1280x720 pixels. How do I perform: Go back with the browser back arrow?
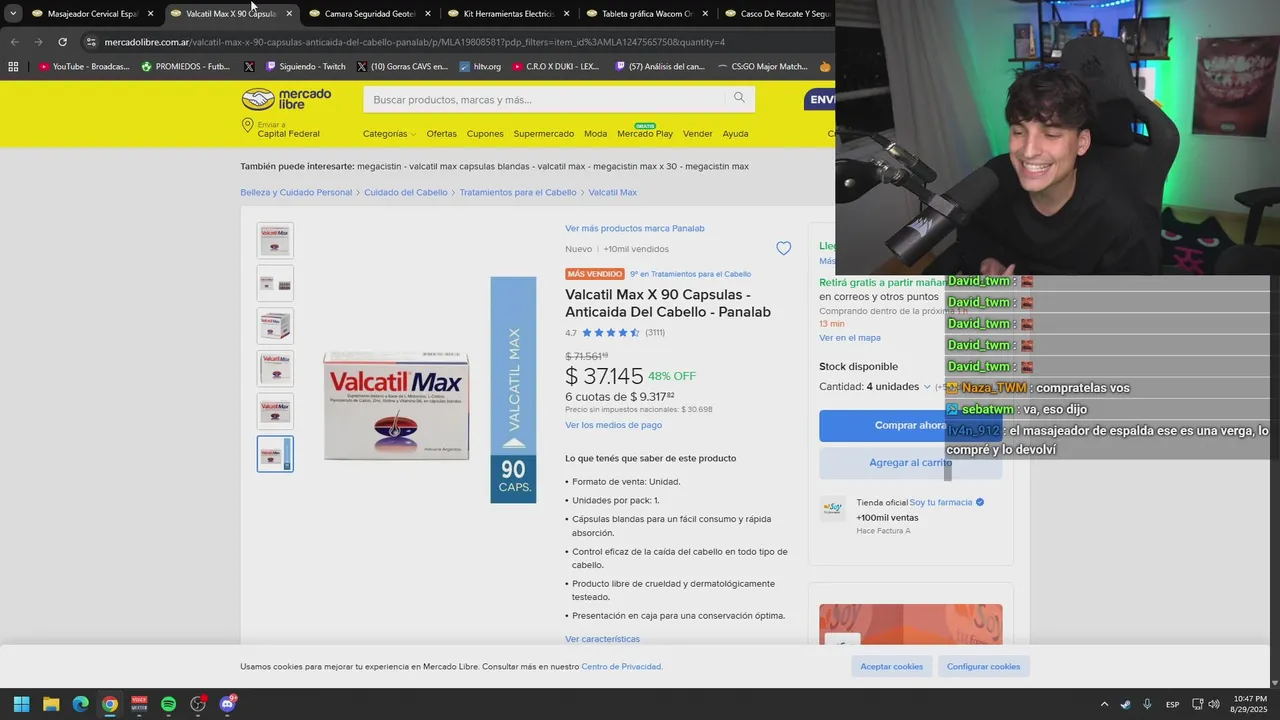(x=14, y=42)
